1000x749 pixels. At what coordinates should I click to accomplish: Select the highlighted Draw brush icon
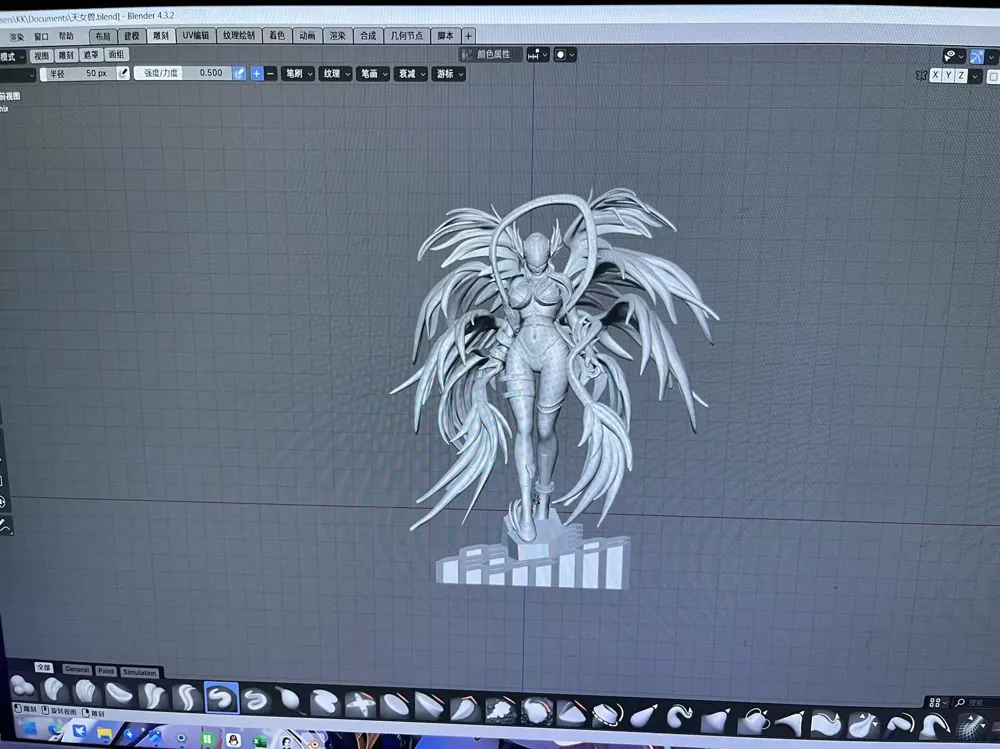coord(221,698)
